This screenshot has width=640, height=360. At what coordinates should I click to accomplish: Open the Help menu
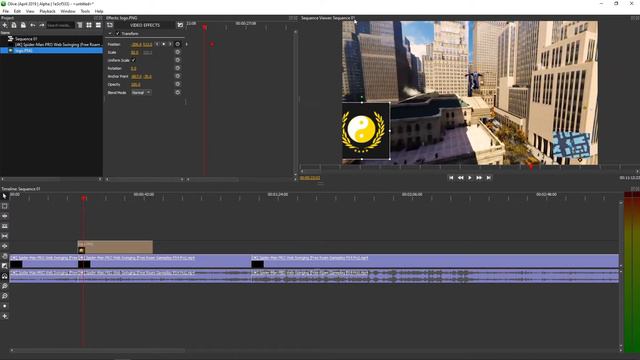click(99, 11)
